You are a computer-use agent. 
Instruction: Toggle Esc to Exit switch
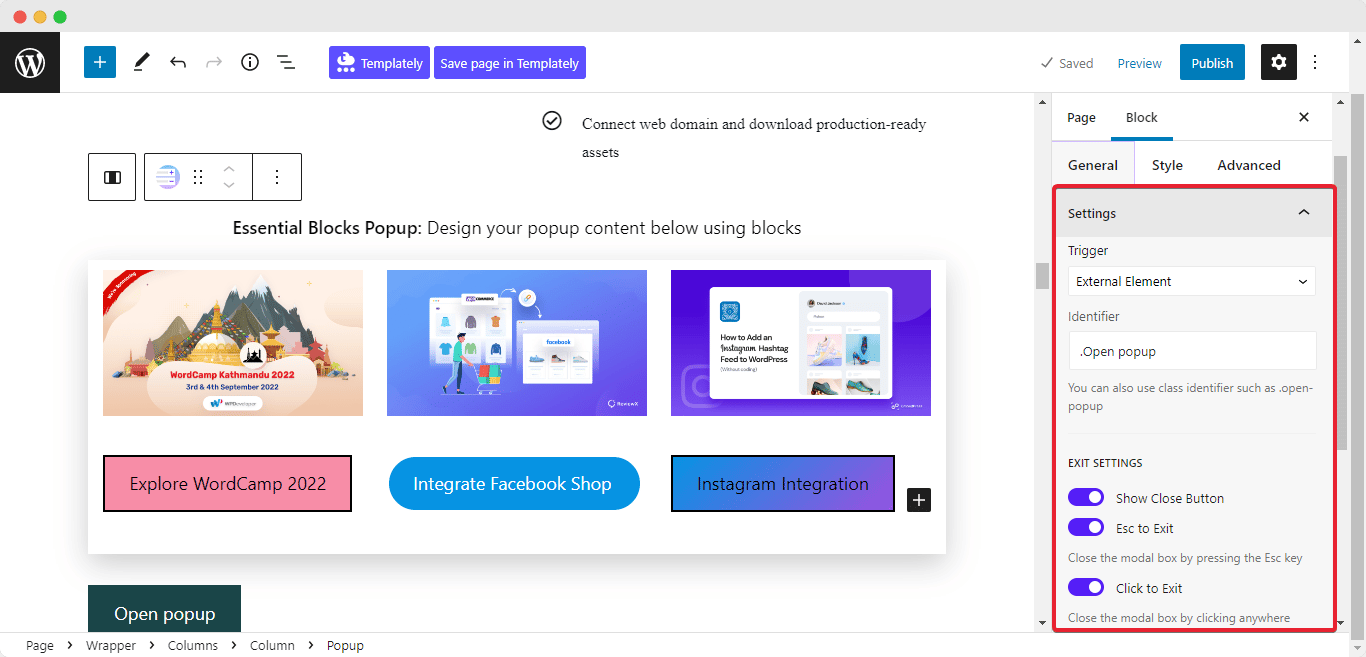(1086, 528)
